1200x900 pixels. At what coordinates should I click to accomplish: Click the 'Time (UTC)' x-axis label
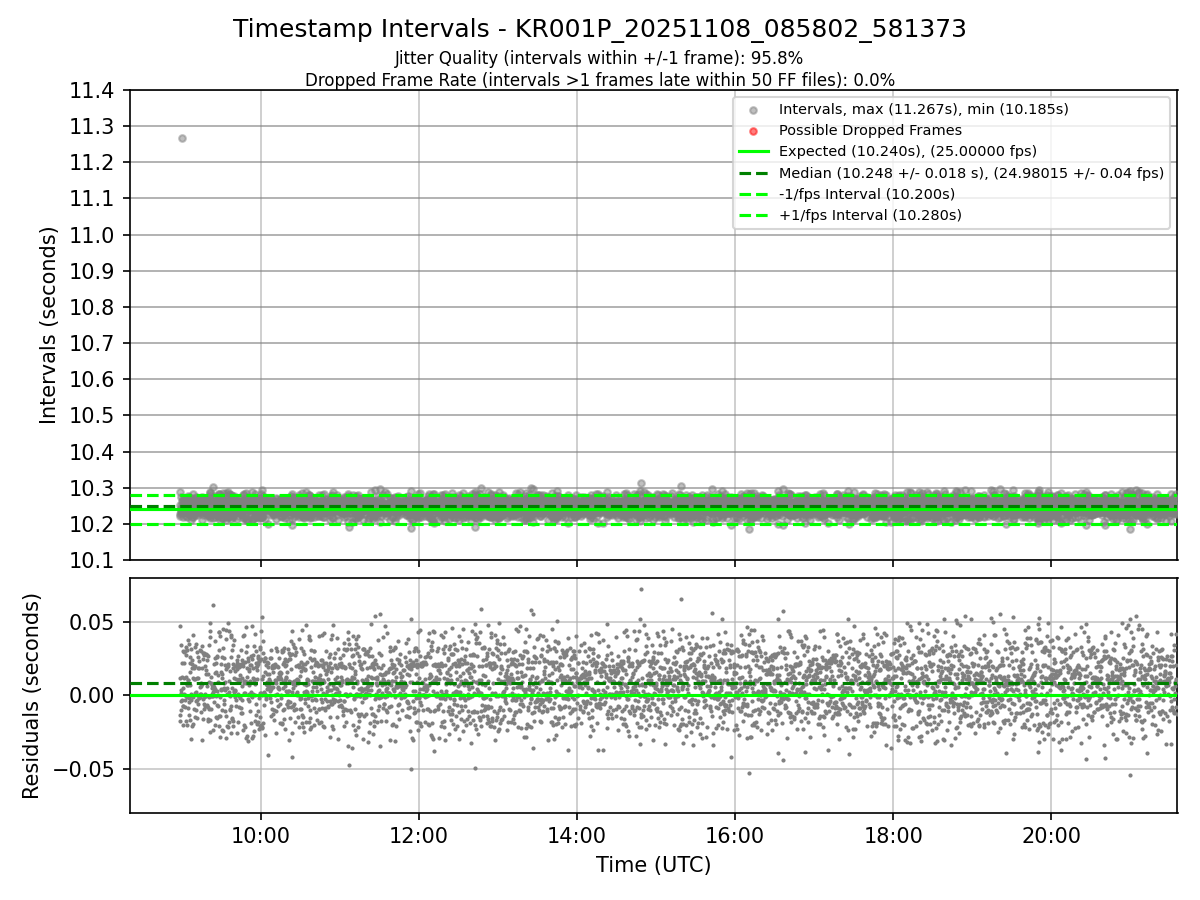[653, 865]
